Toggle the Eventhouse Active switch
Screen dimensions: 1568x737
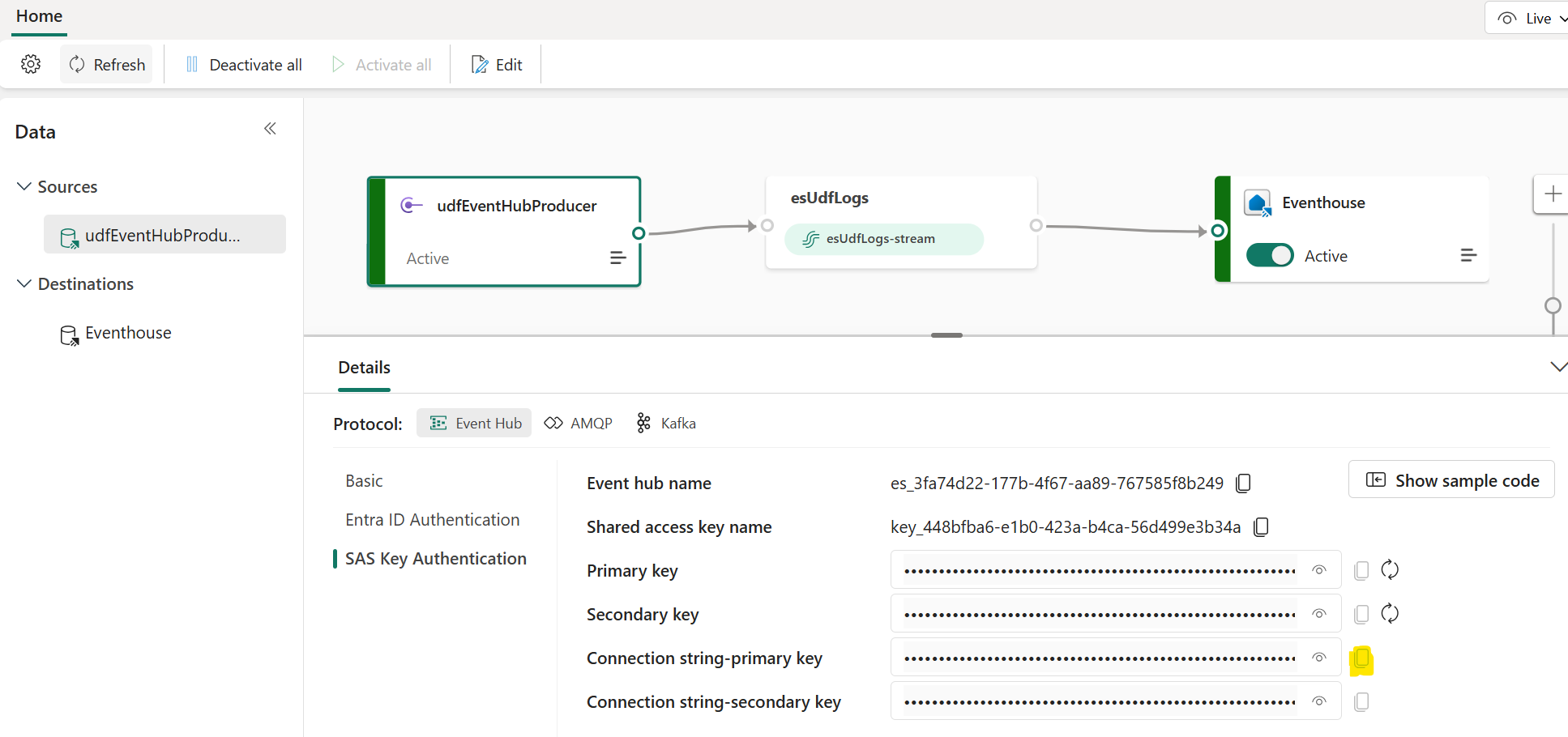click(1270, 256)
